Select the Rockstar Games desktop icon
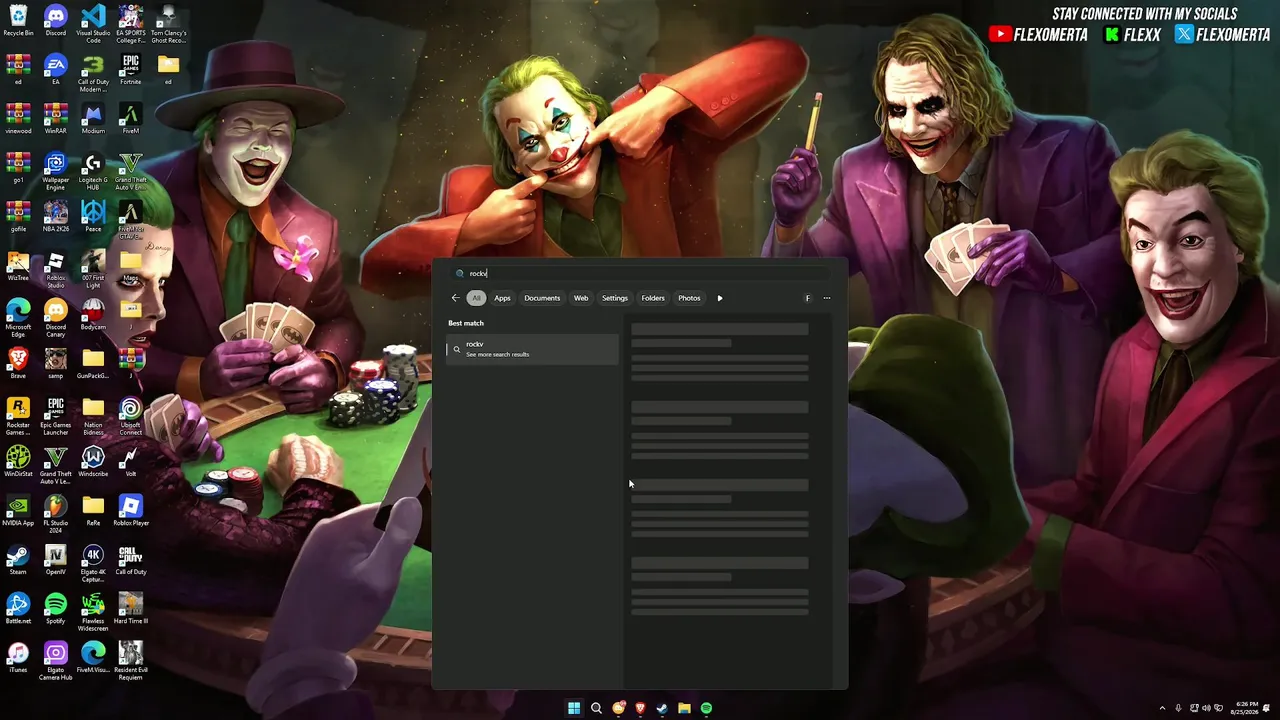 coord(18,416)
